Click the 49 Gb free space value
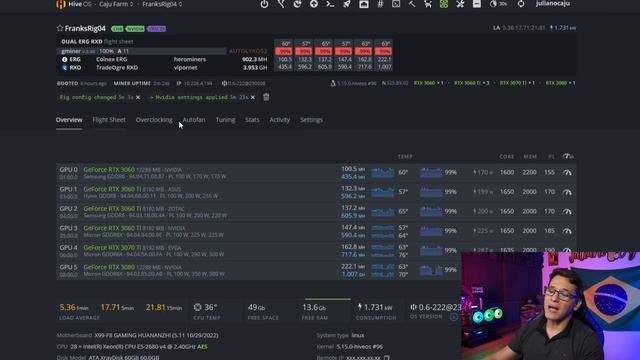 click(x=257, y=307)
